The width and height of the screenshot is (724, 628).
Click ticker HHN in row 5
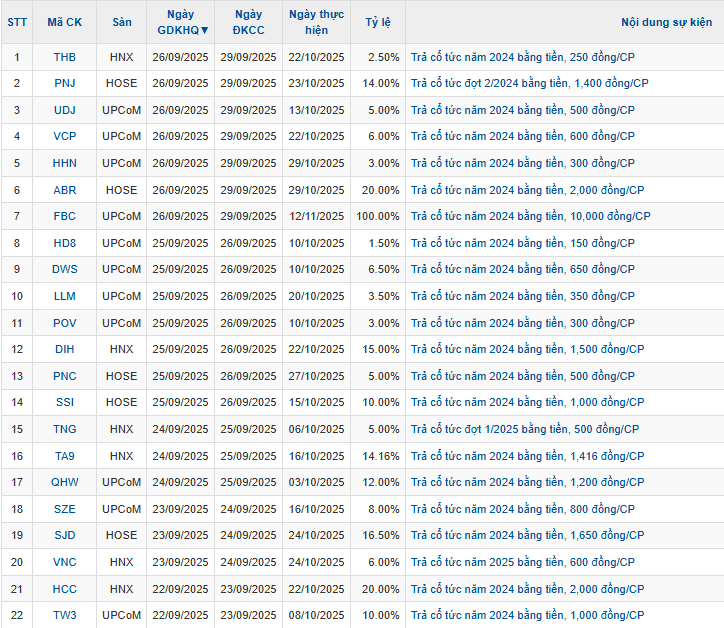64,163
